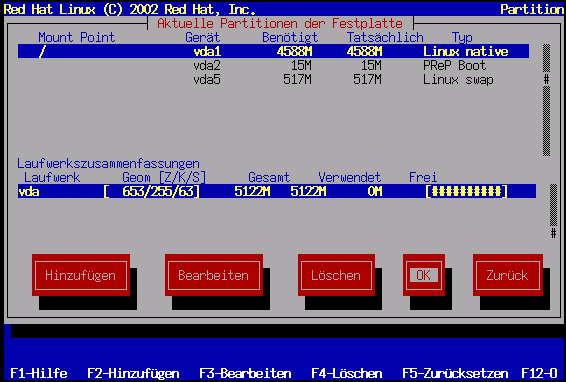Confirm with the OK button
The width and height of the screenshot is (566, 382).
click(x=424, y=275)
